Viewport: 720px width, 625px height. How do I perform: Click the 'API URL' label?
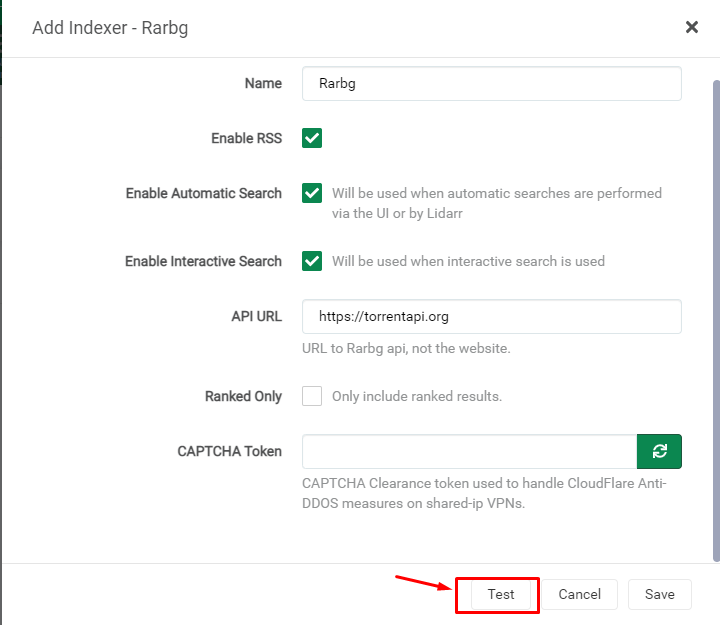click(256, 316)
